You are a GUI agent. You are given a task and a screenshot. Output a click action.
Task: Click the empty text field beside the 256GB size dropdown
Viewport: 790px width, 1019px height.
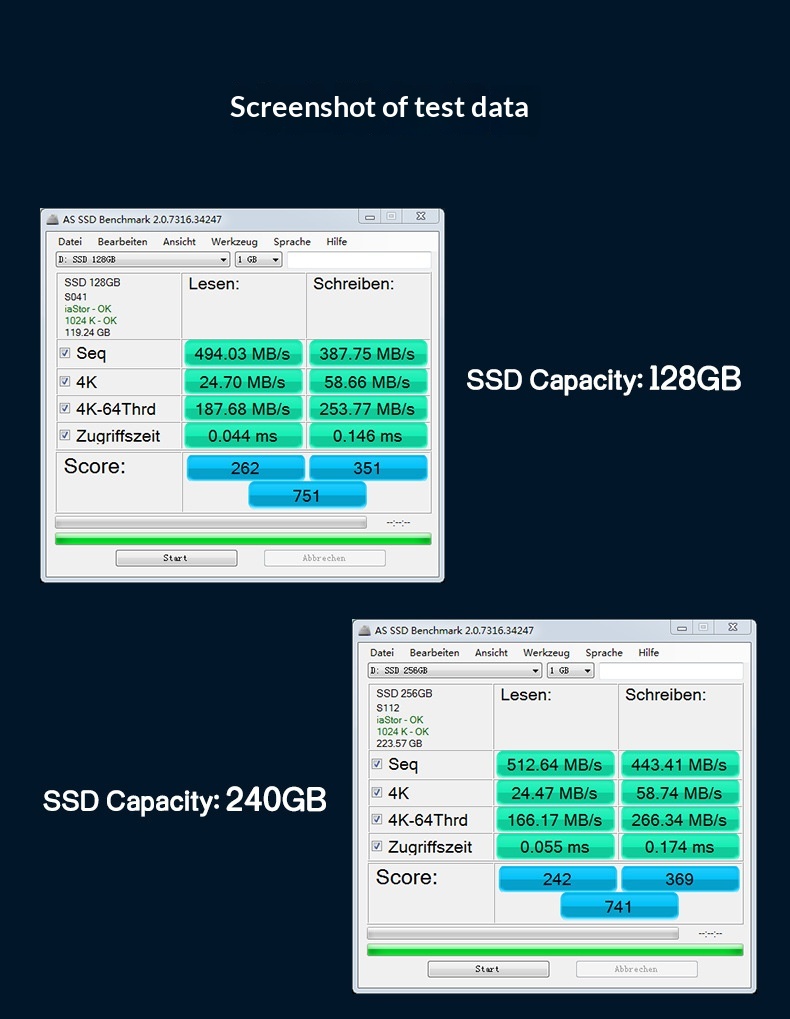(x=670, y=670)
